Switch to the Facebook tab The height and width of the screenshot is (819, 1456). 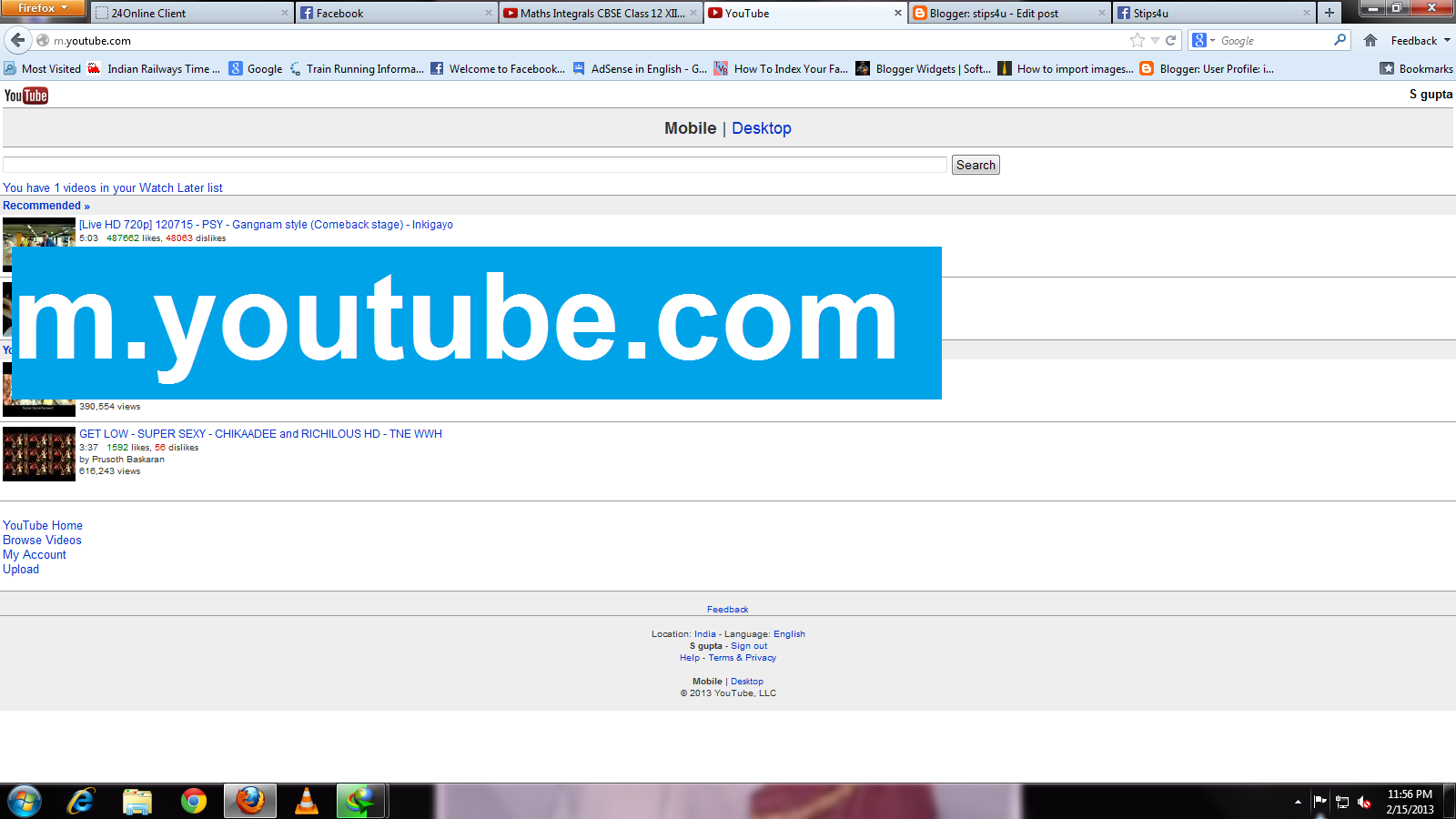pyautogui.click(x=396, y=13)
